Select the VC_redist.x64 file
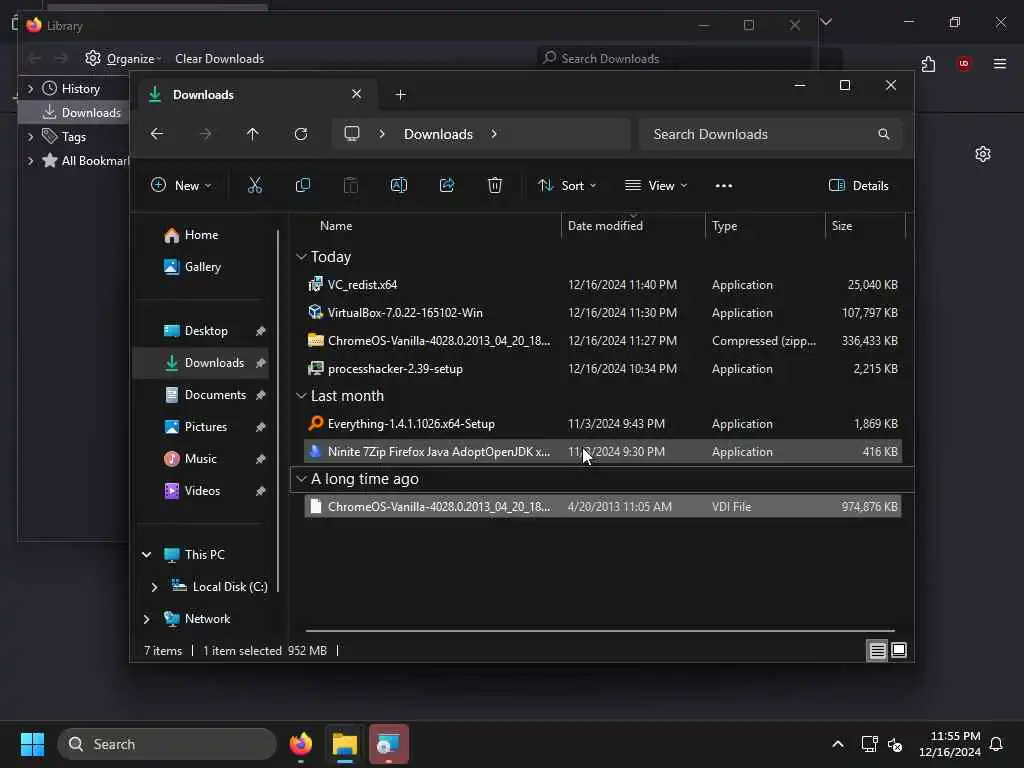Screen dimensions: 1024x768 point(602,285)
